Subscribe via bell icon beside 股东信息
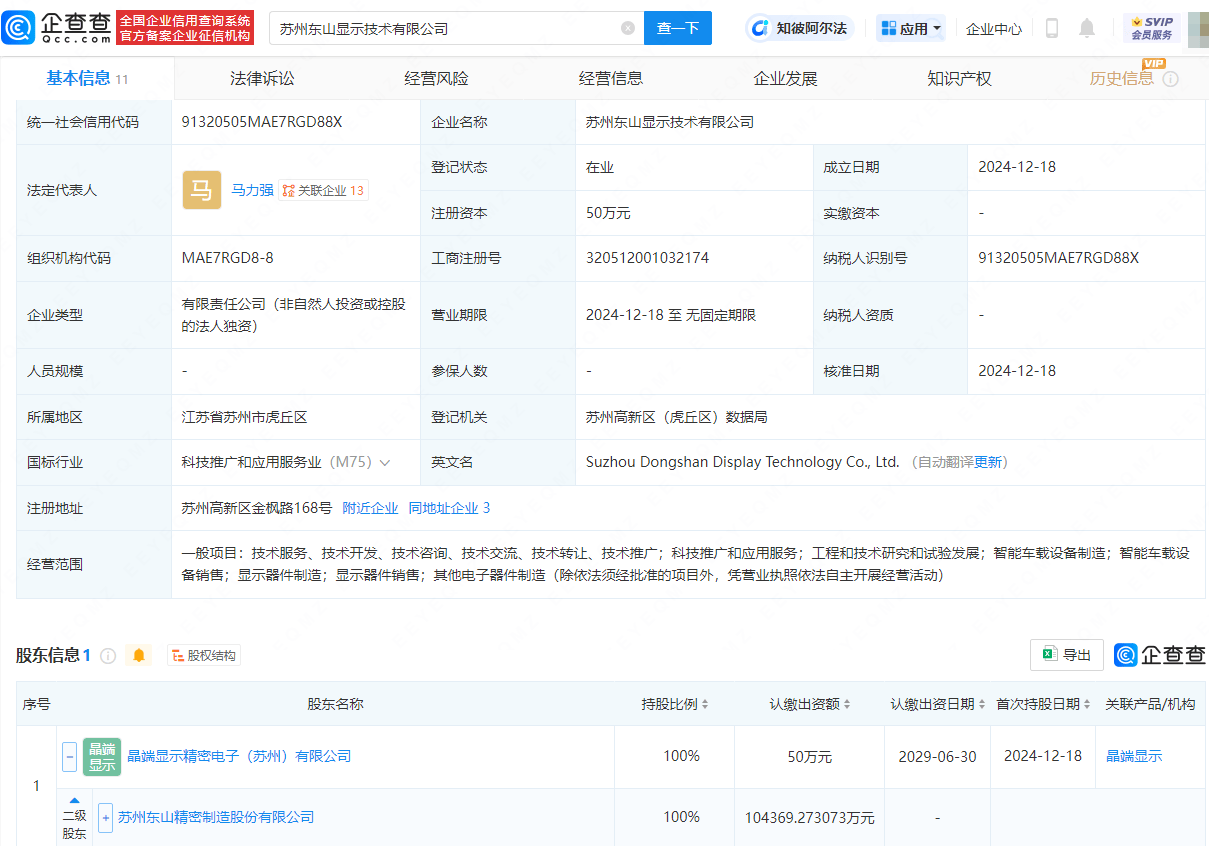1209x846 pixels. coord(139,655)
